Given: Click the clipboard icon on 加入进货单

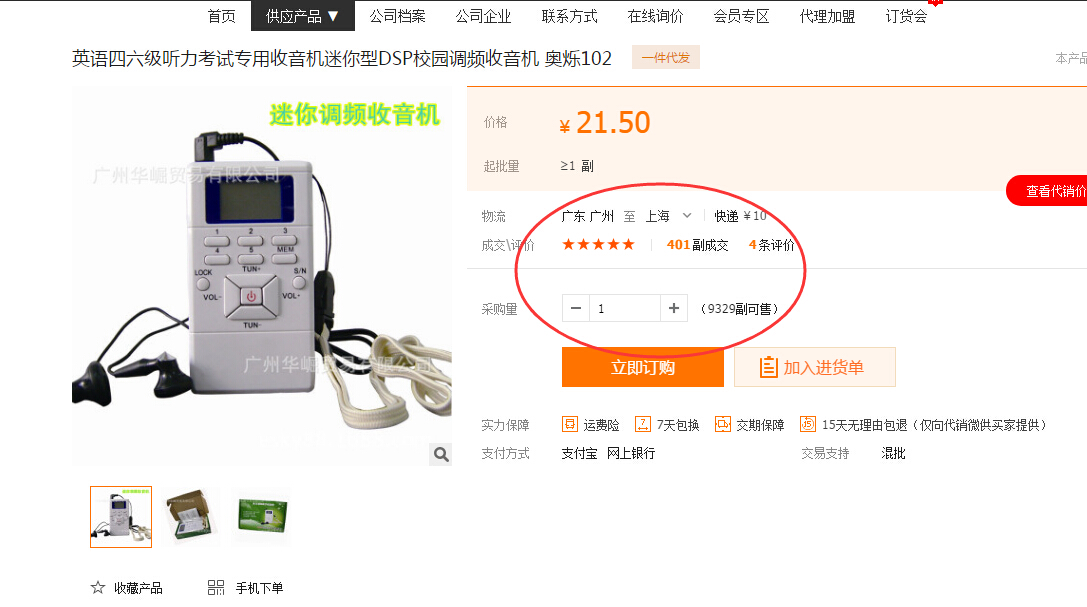Looking at the screenshot, I should point(768,367).
